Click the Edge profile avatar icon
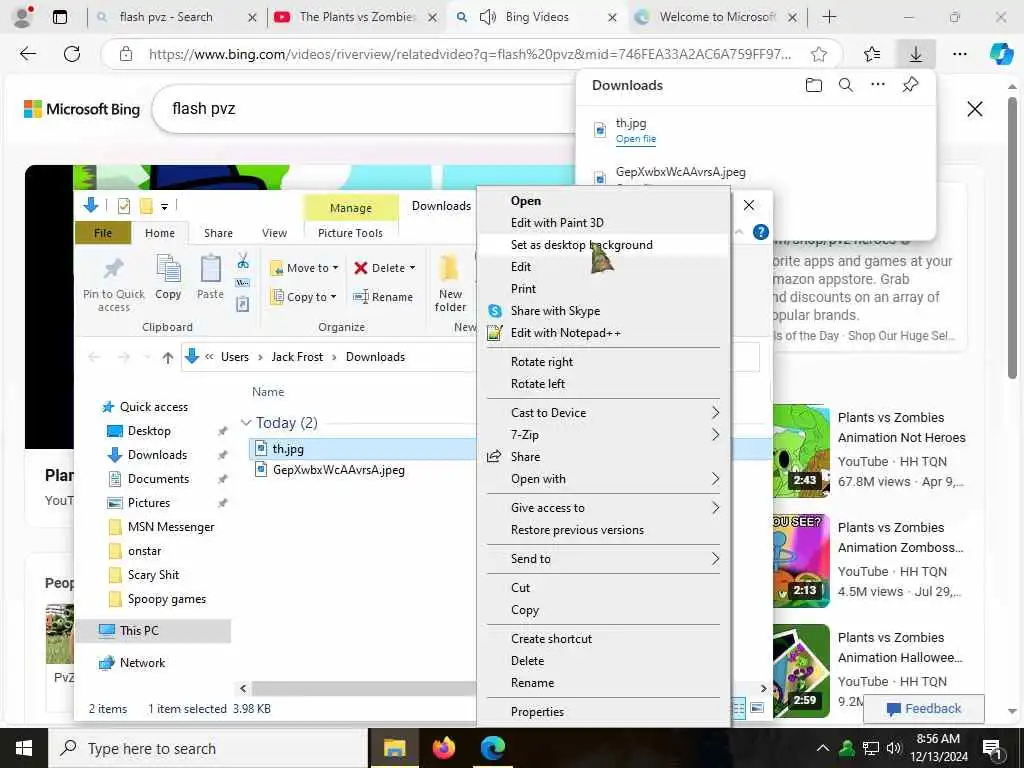The height and width of the screenshot is (768, 1024). click(x=23, y=16)
